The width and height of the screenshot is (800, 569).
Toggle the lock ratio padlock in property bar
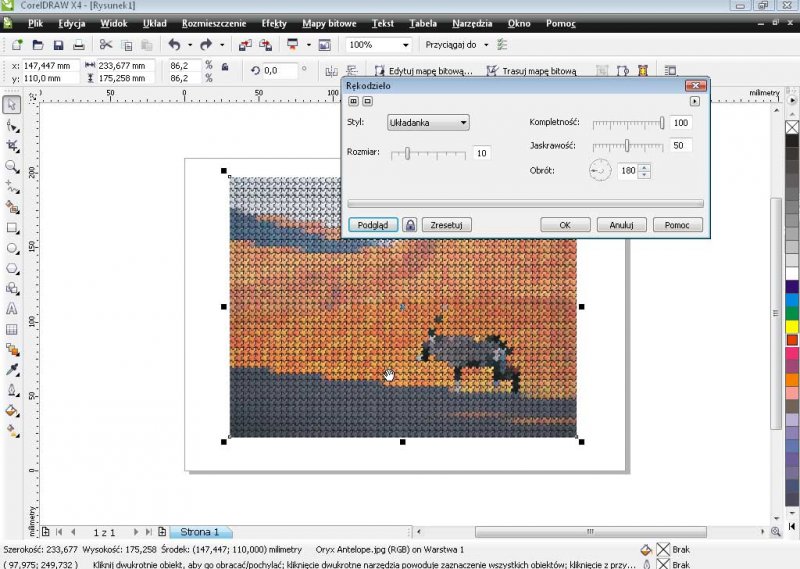pos(225,68)
